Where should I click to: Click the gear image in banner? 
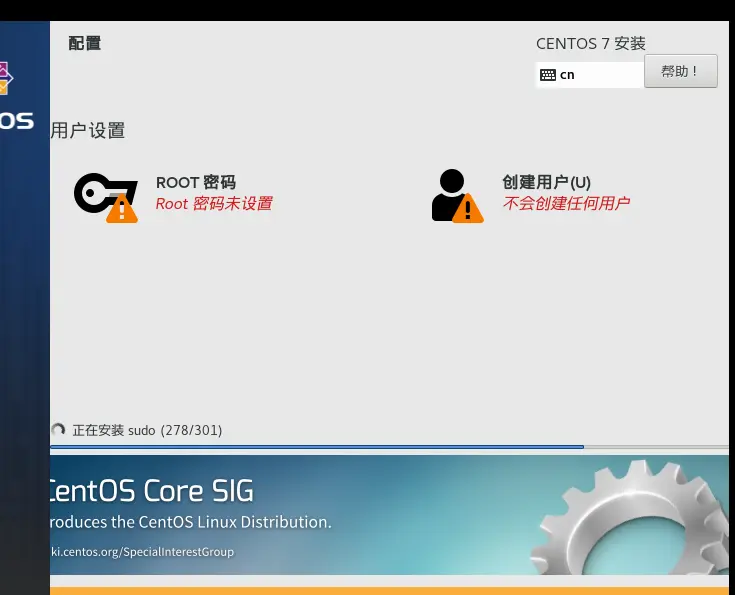click(x=630, y=517)
